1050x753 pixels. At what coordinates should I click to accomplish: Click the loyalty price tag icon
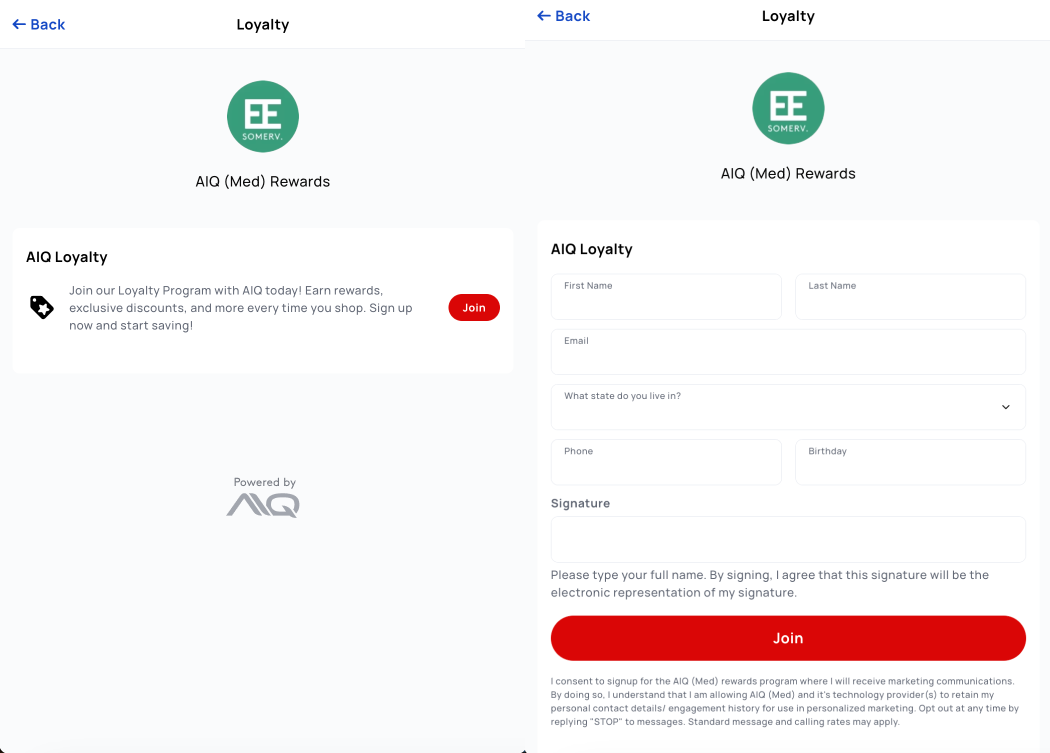click(x=42, y=307)
